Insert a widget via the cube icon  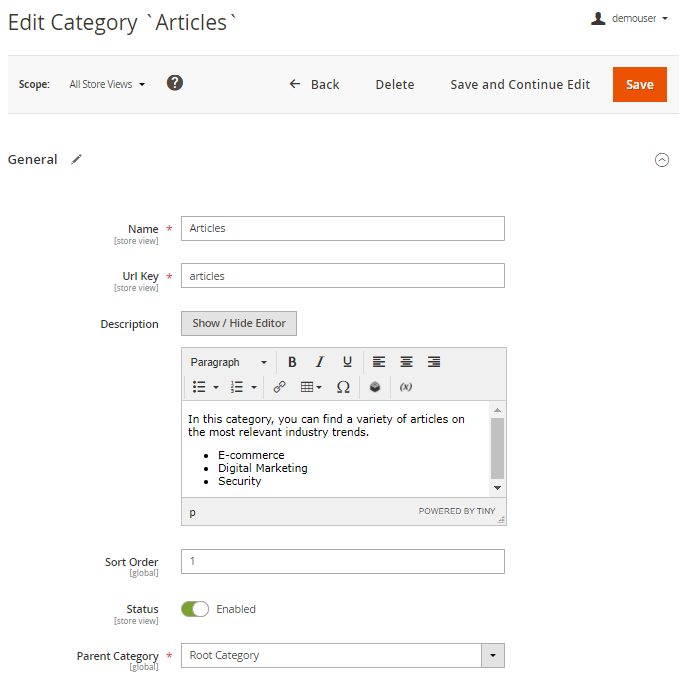[x=375, y=387]
